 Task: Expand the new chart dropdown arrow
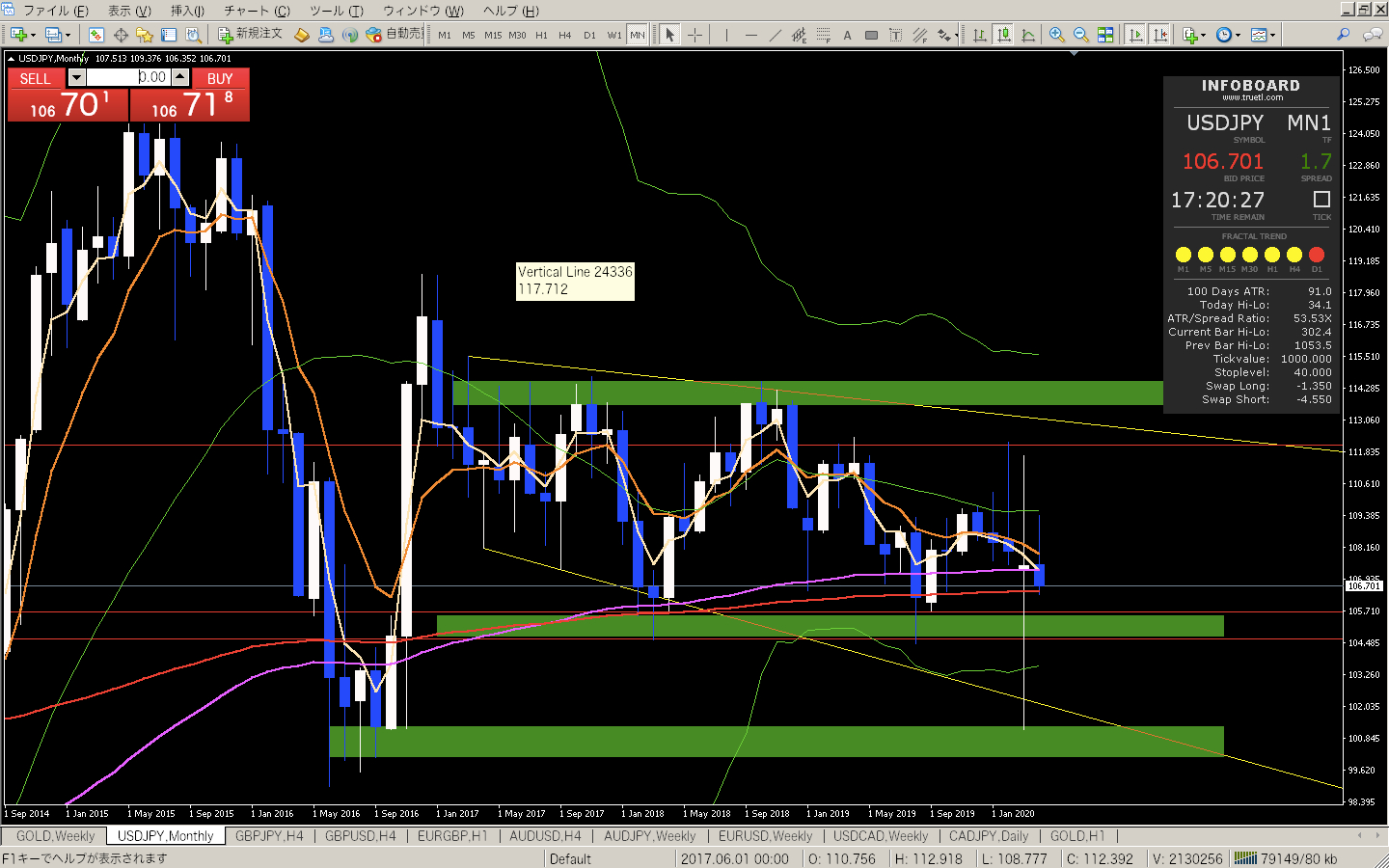click(34, 36)
